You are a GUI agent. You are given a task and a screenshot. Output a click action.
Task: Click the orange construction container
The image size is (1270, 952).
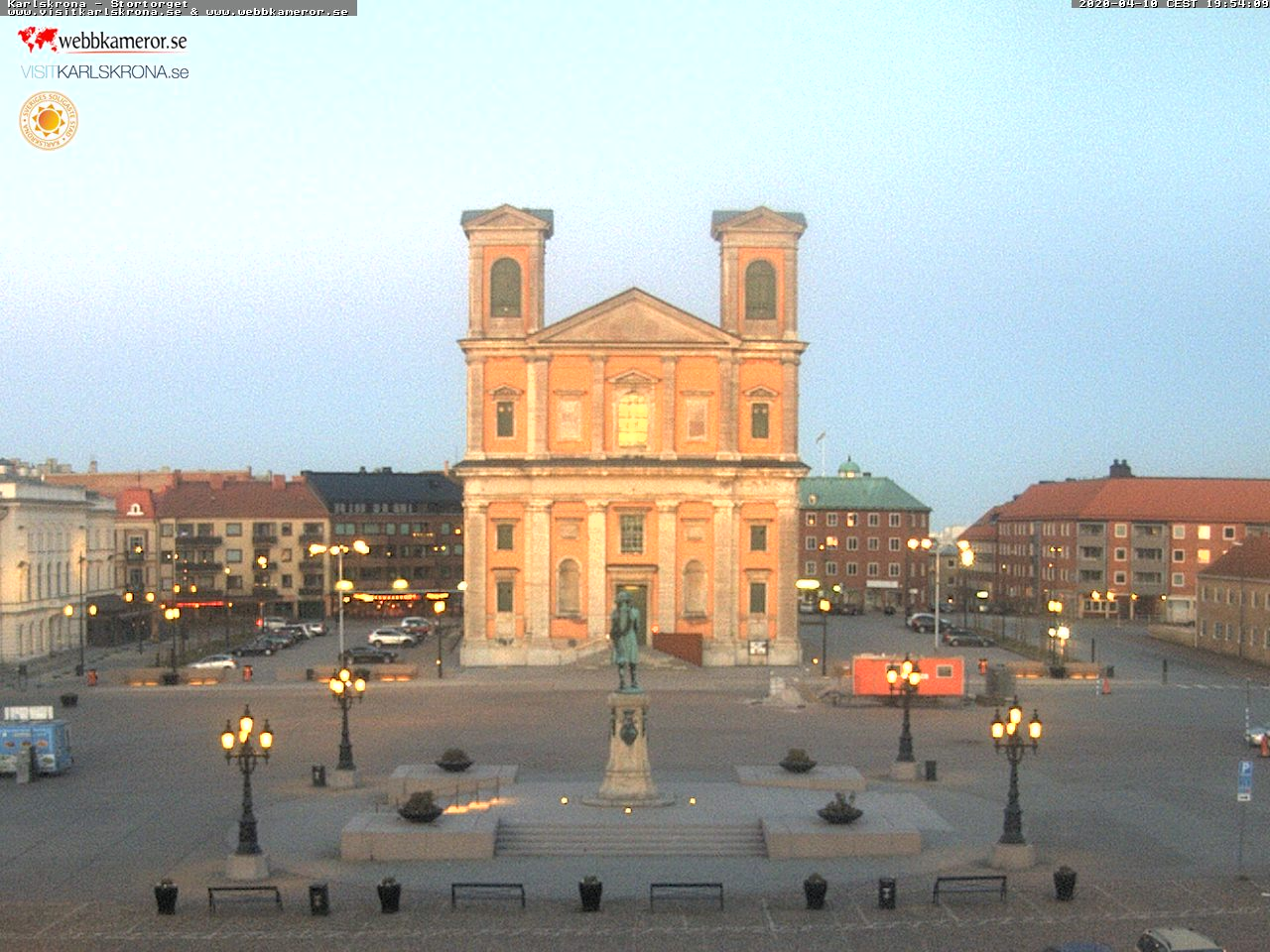(908, 675)
